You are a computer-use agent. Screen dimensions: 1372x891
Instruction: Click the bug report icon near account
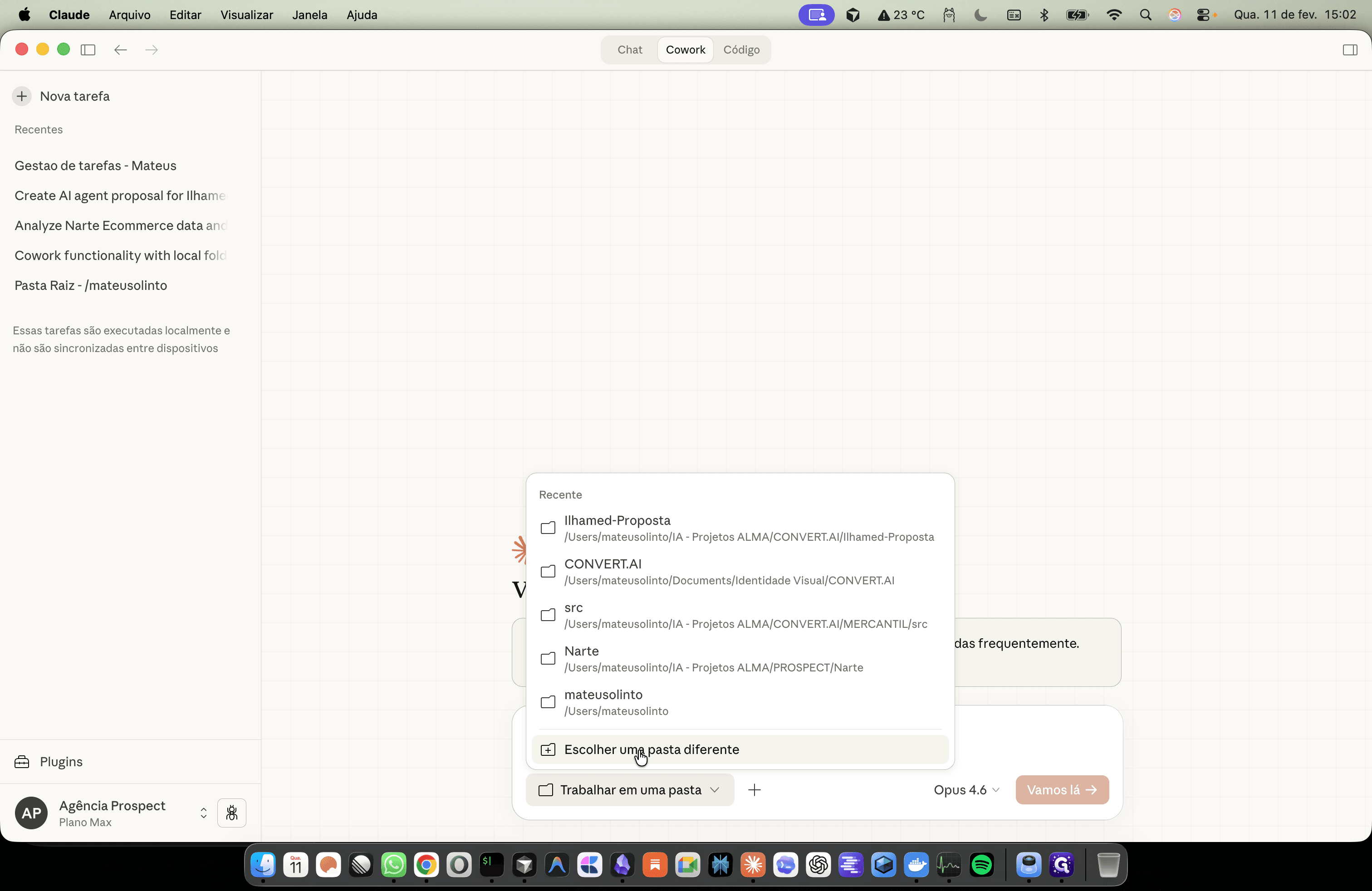pyautogui.click(x=232, y=813)
